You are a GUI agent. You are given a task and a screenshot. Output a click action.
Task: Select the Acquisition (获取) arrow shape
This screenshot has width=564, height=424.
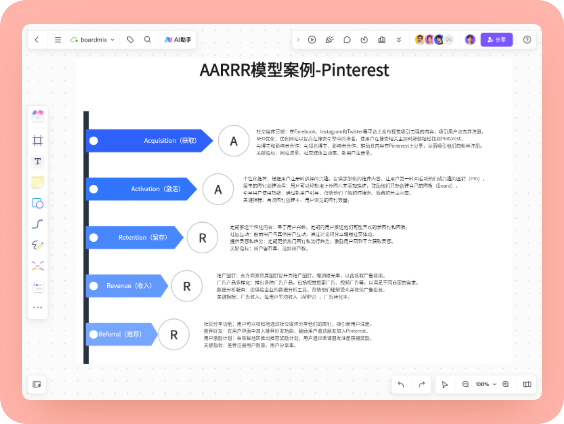149,141
